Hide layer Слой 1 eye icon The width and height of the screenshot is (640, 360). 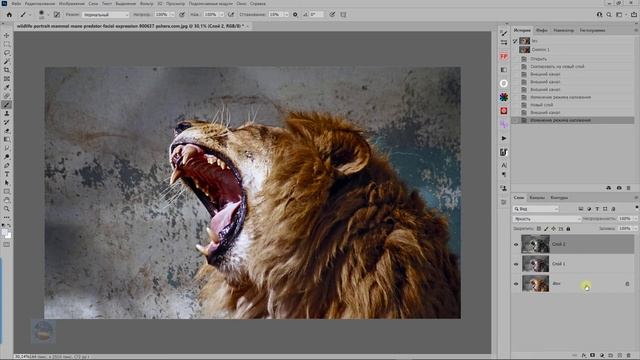(x=516, y=264)
